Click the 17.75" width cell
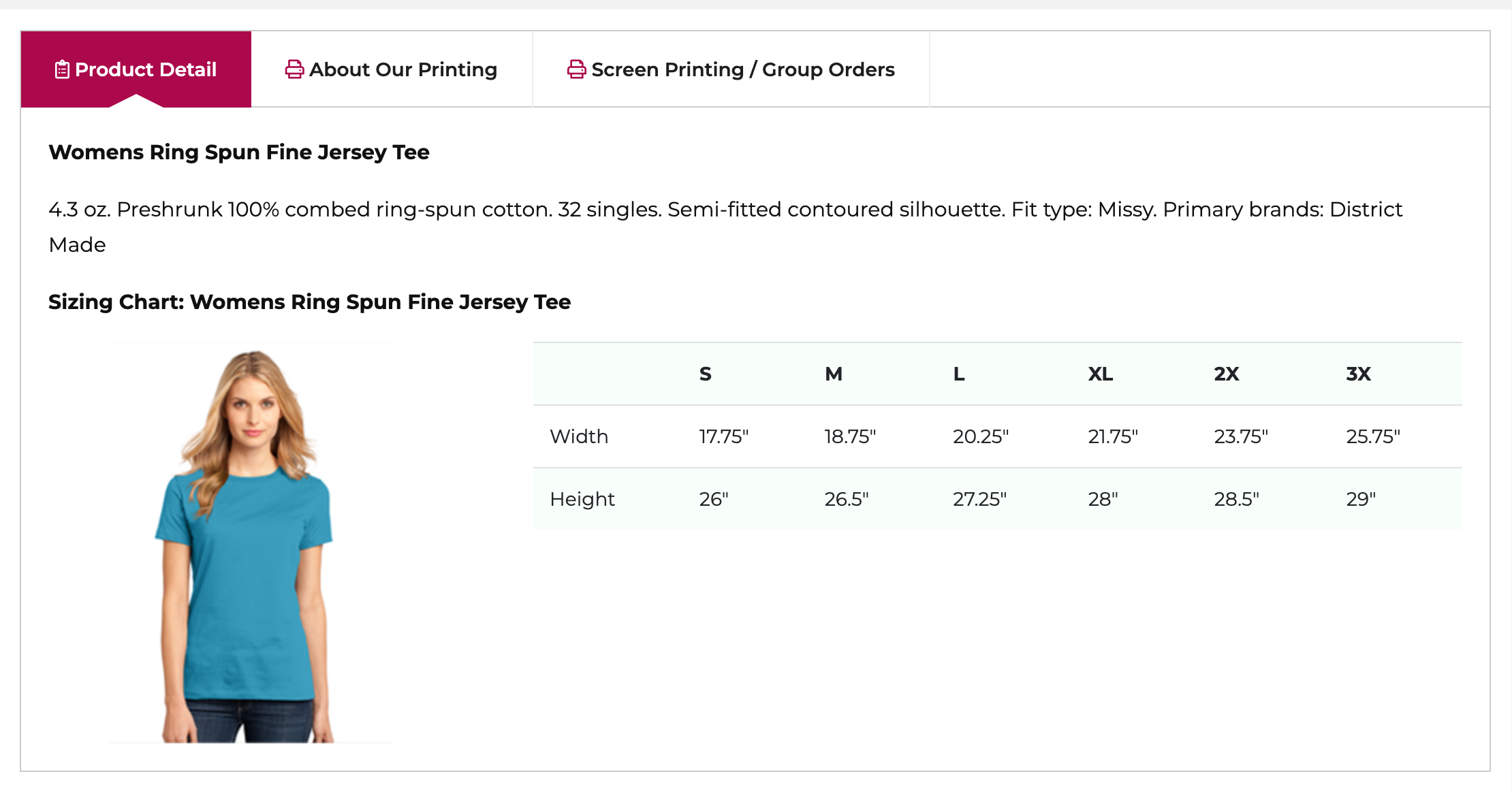 tap(723, 436)
